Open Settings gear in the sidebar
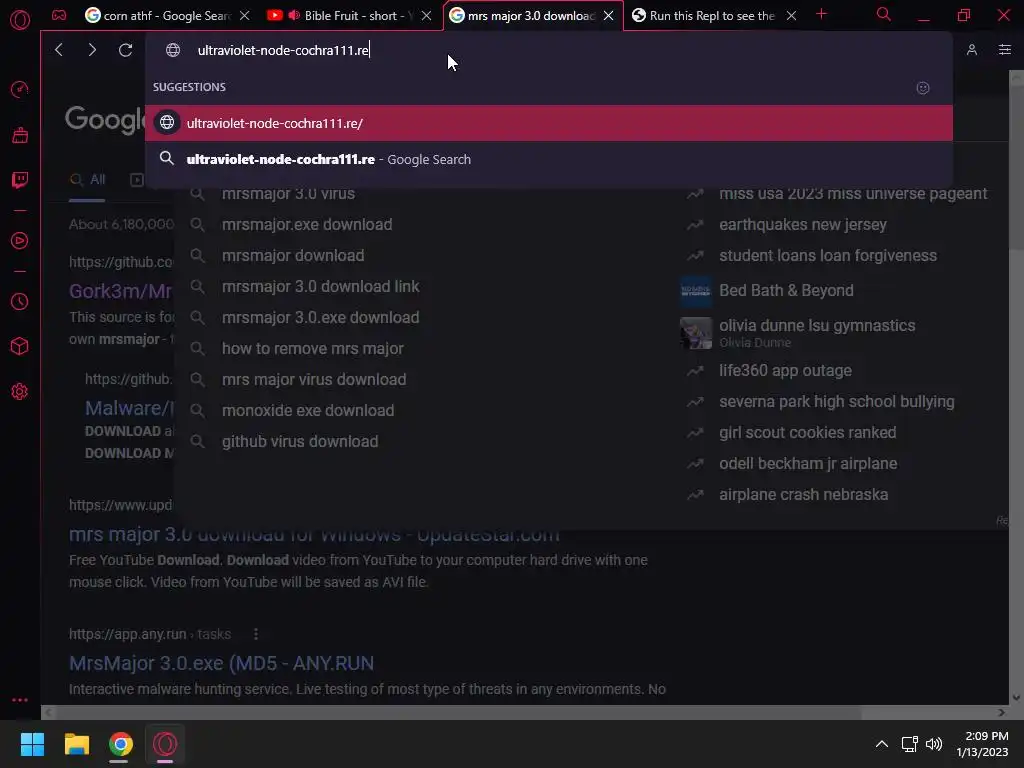This screenshot has width=1024, height=768. point(20,391)
